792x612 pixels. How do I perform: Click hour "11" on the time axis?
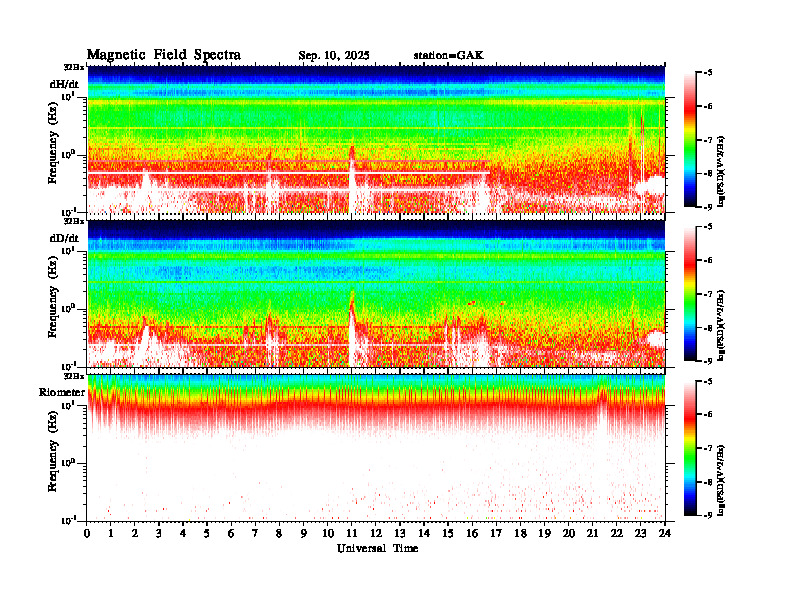352,533
